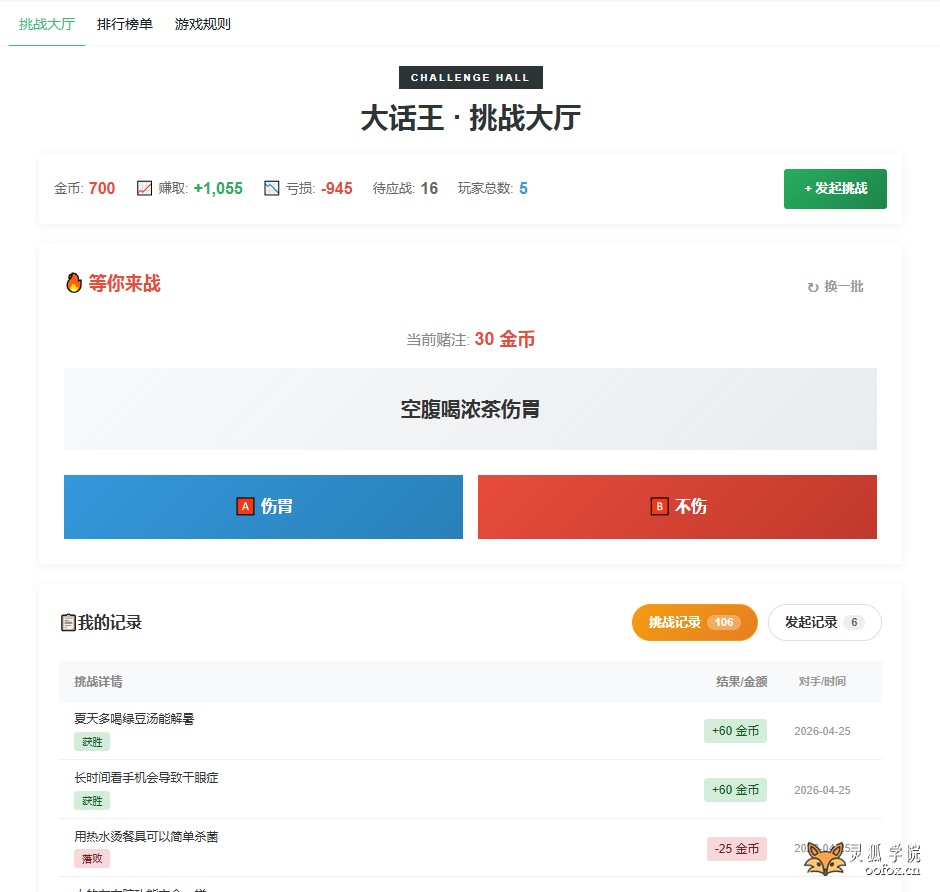The width and height of the screenshot is (940, 892).
Task: Click the rising chart icon next to 赚取
Action: point(144,188)
